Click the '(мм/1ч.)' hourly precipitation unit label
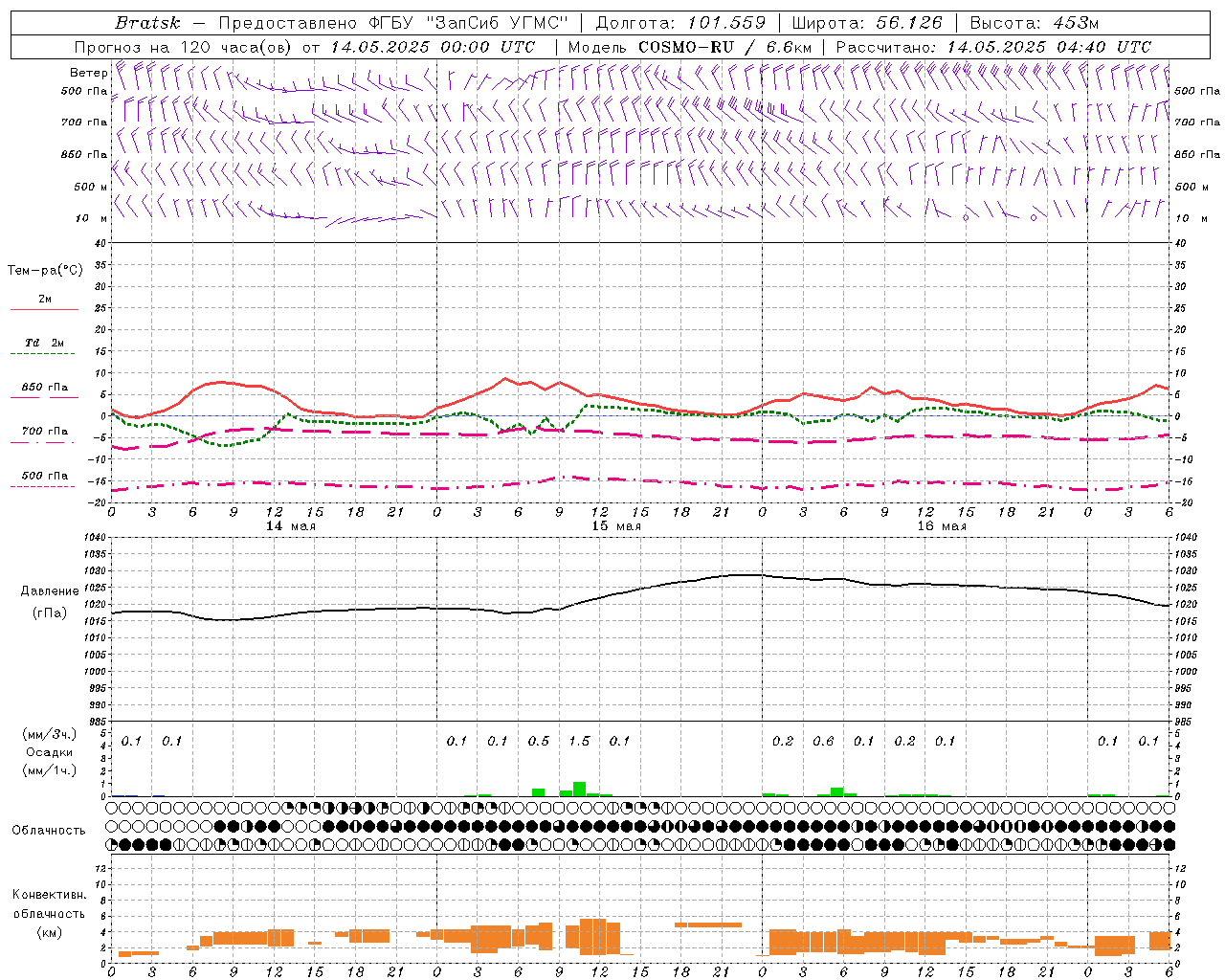The height and width of the screenshot is (980, 1225). click(50, 770)
